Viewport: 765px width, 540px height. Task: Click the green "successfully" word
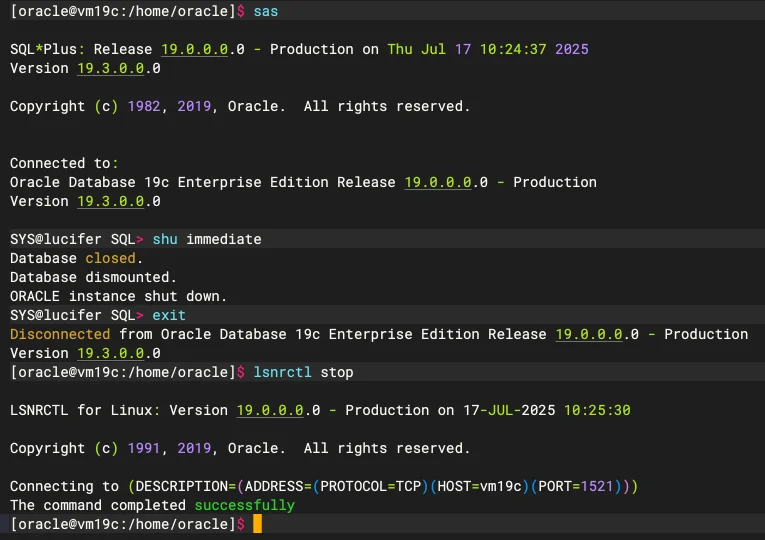245,505
